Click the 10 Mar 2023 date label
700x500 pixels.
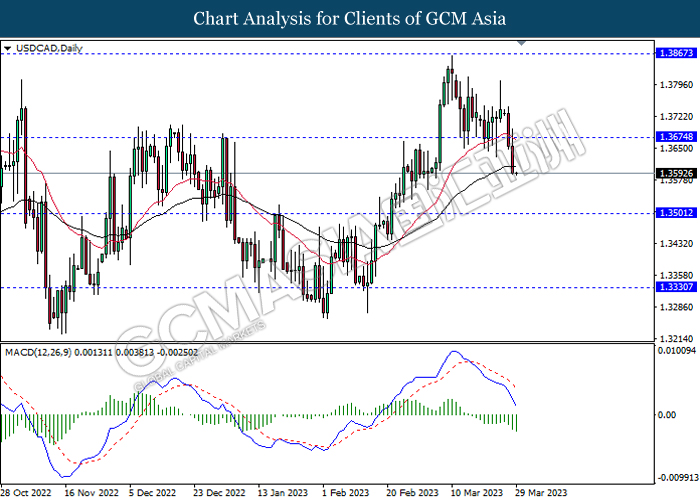click(x=476, y=492)
